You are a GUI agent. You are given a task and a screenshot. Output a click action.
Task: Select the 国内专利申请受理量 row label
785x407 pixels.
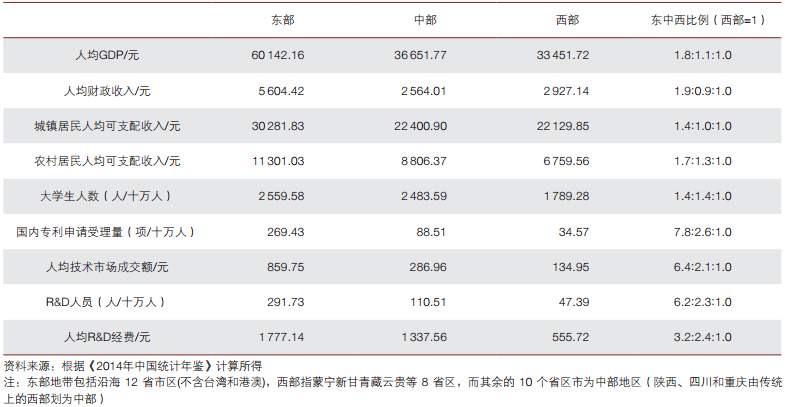click(x=106, y=232)
